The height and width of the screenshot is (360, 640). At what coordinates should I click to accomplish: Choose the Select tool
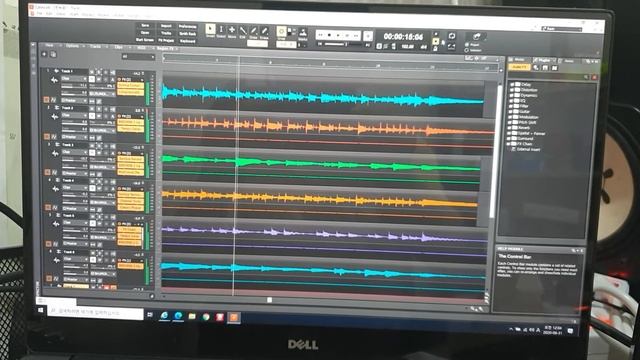tap(221, 30)
